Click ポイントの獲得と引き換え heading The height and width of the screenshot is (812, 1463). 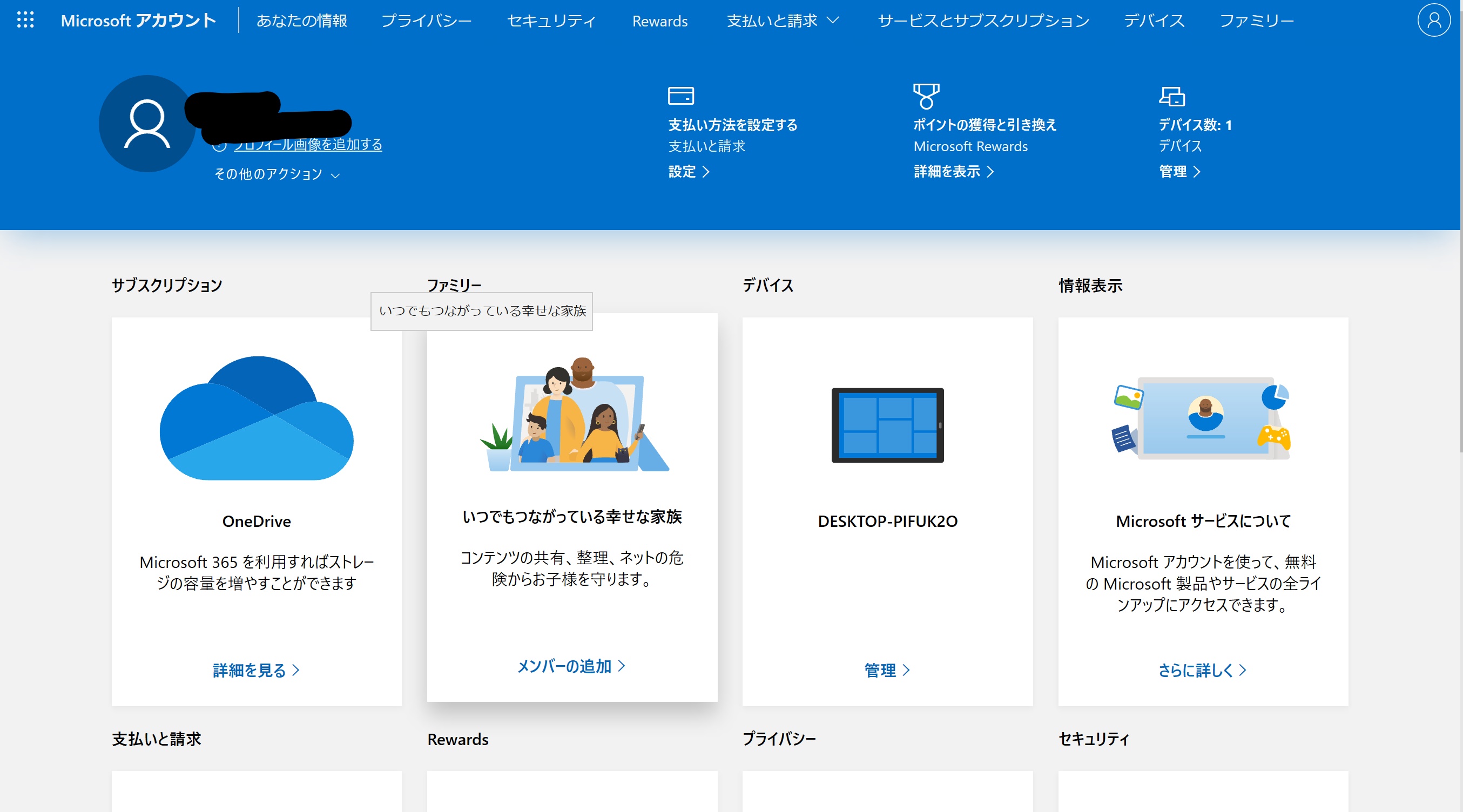[985, 125]
